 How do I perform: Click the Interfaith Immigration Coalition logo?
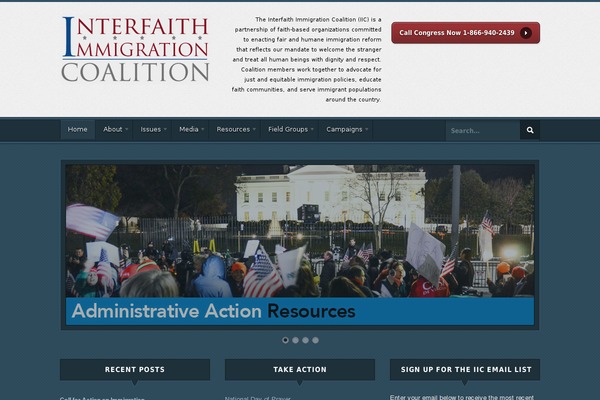(x=135, y=49)
